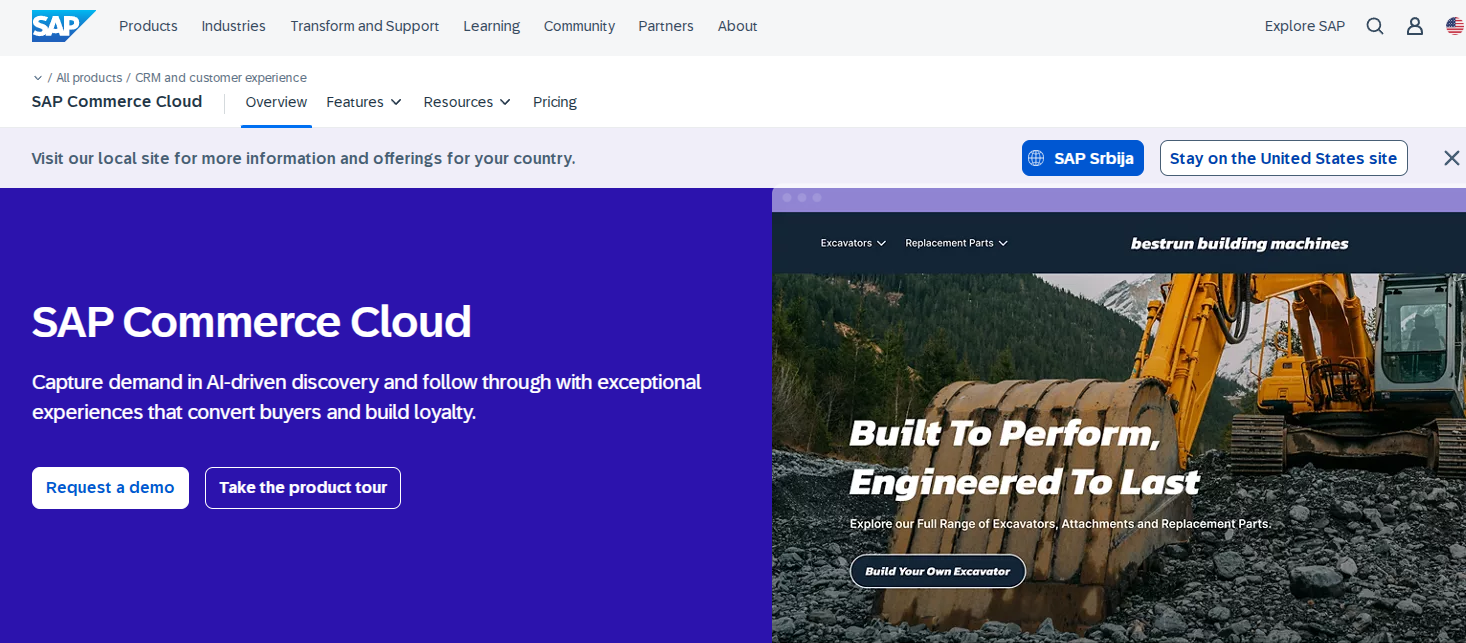Click Stay on the United States site
This screenshot has width=1466, height=643.
[x=1284, y=158]
